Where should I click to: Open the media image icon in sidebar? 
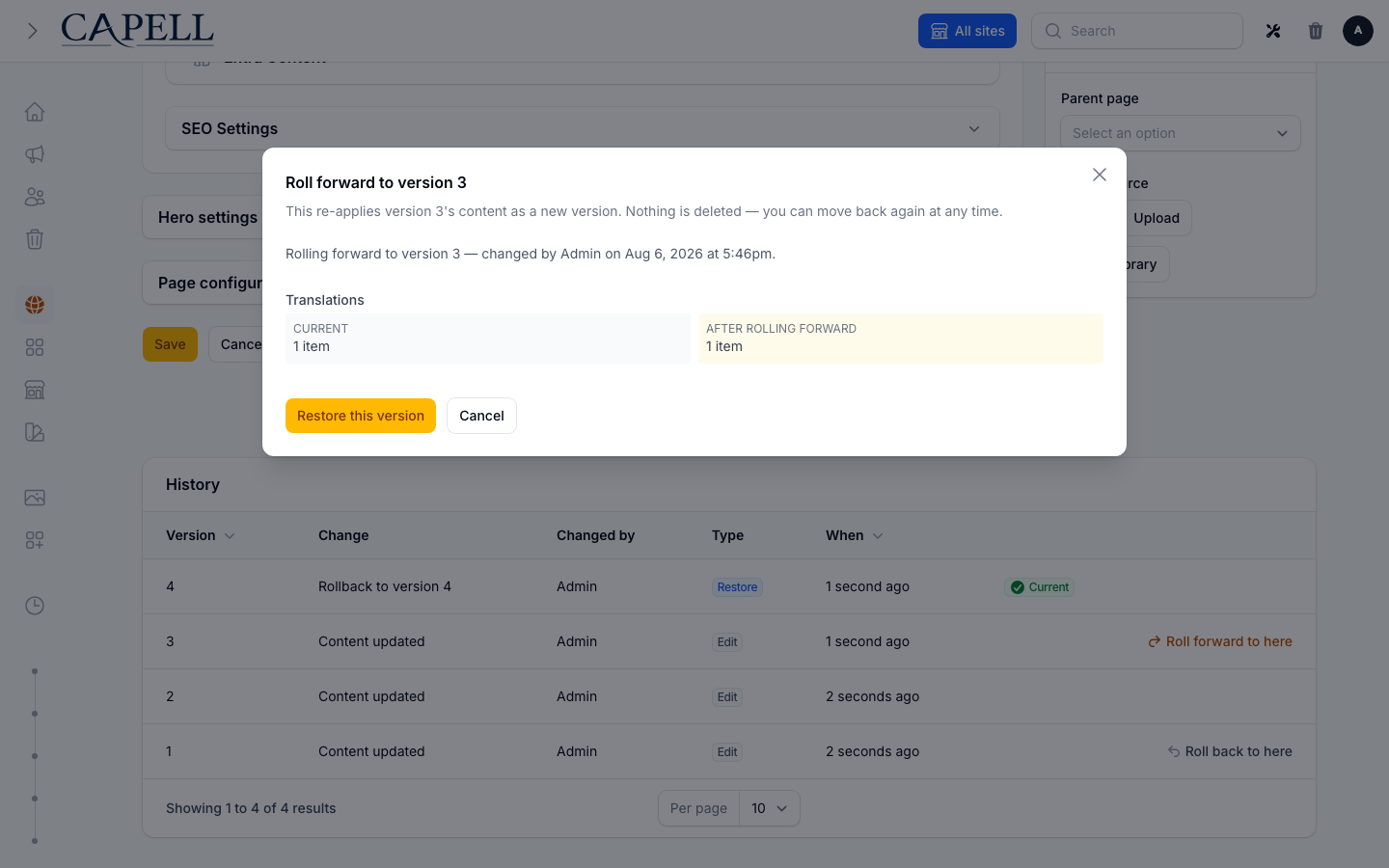click(35, 498)
